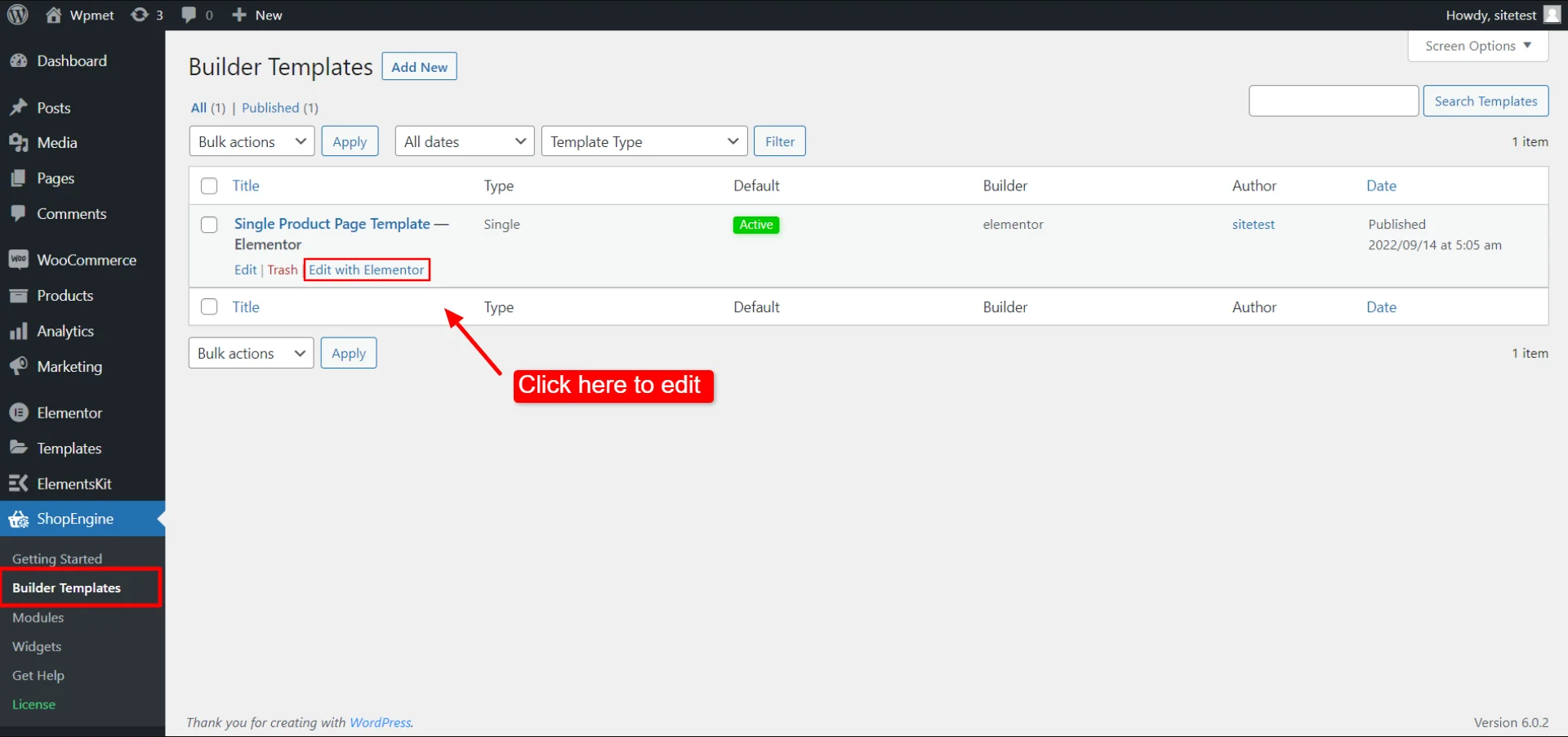Click the Posts pushpin icon
Viewport: 1568px width, 737px height.
point(19,108)
